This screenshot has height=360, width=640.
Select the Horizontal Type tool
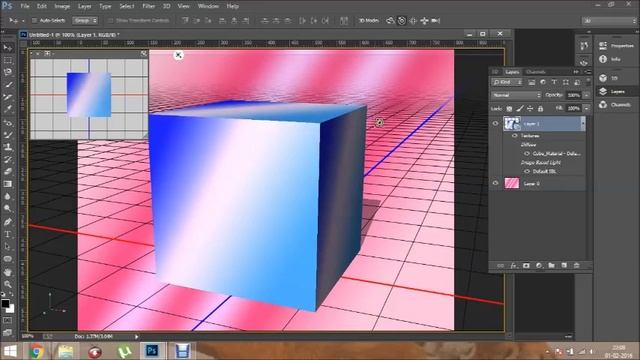[x=7, y=234]
